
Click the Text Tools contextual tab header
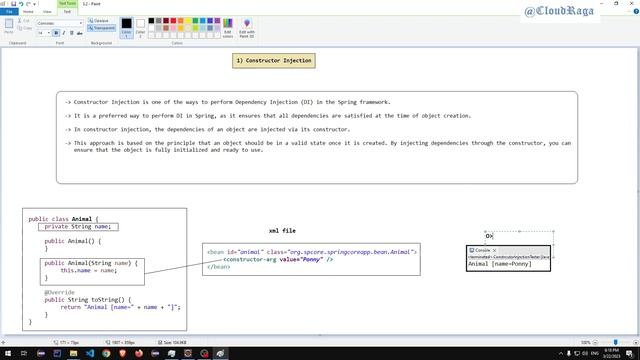tap(67, 3)
